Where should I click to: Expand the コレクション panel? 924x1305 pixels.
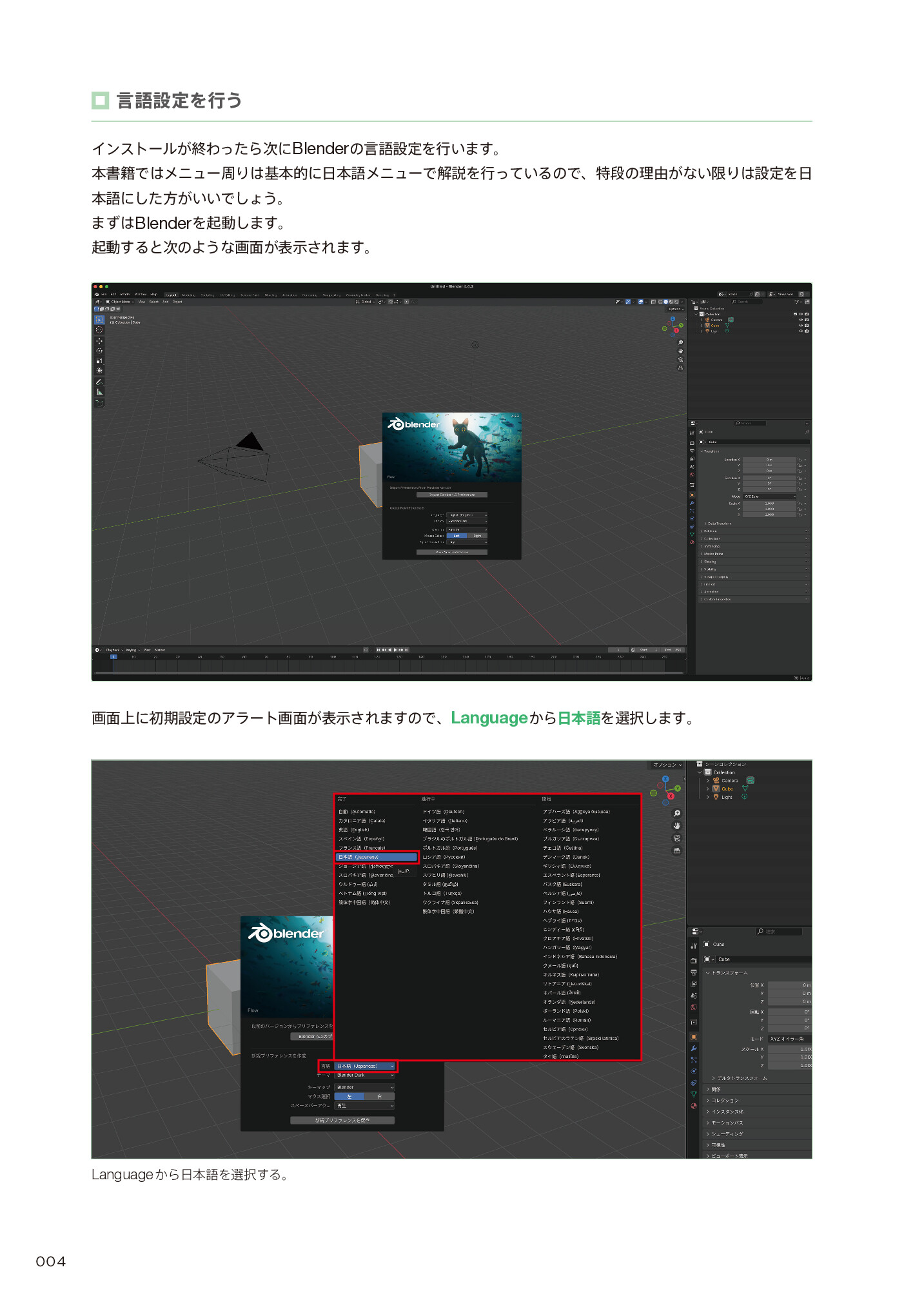tap(725, 1101)
